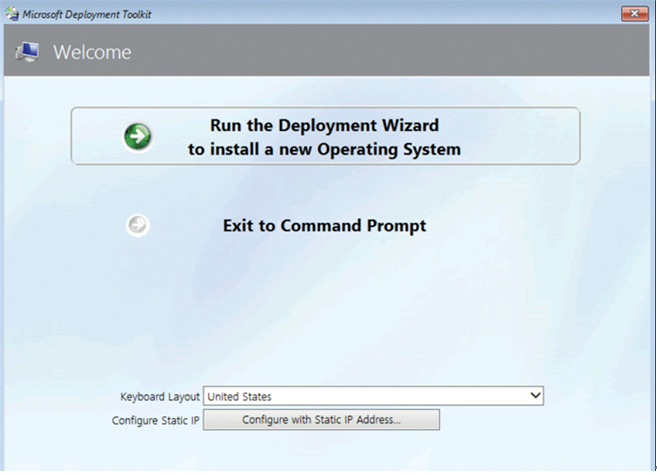Open the Keyboard Layout dropdown showing United States
The height and width of the screenshot is (475, 657).
373,396
